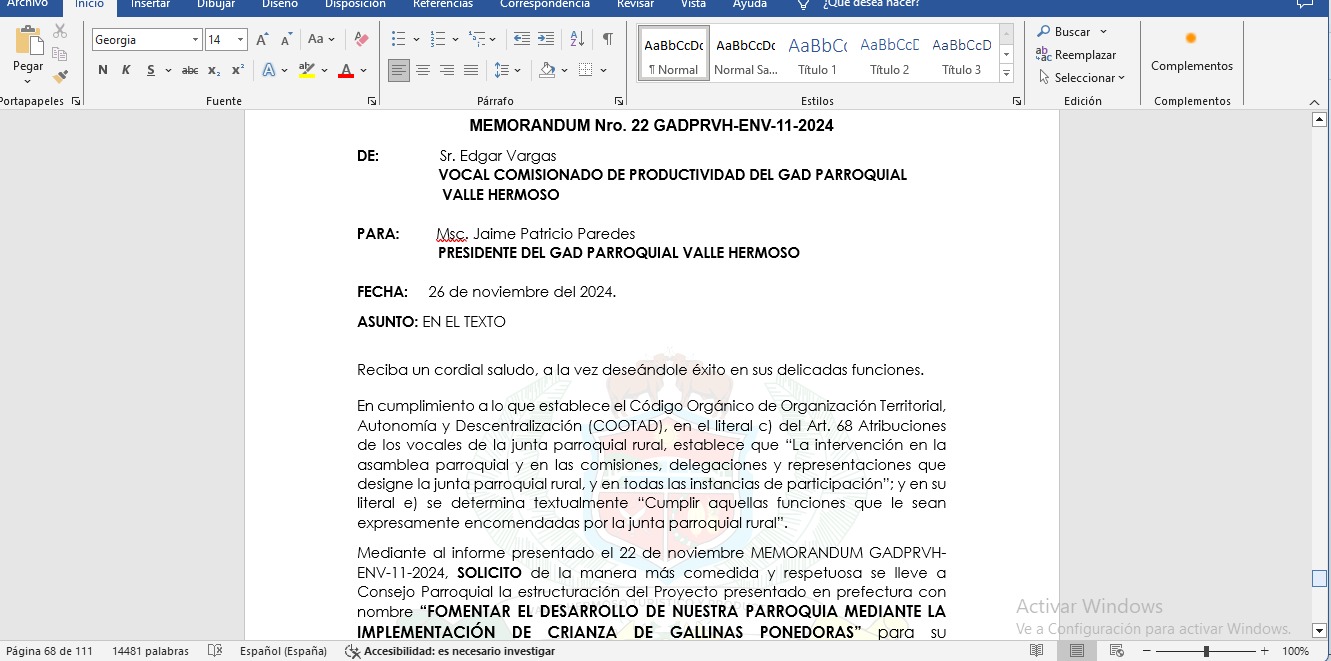Click the Clear Formatting eraser icon
The width and height of the screenshot is (1331, 661).
(362, 40)
